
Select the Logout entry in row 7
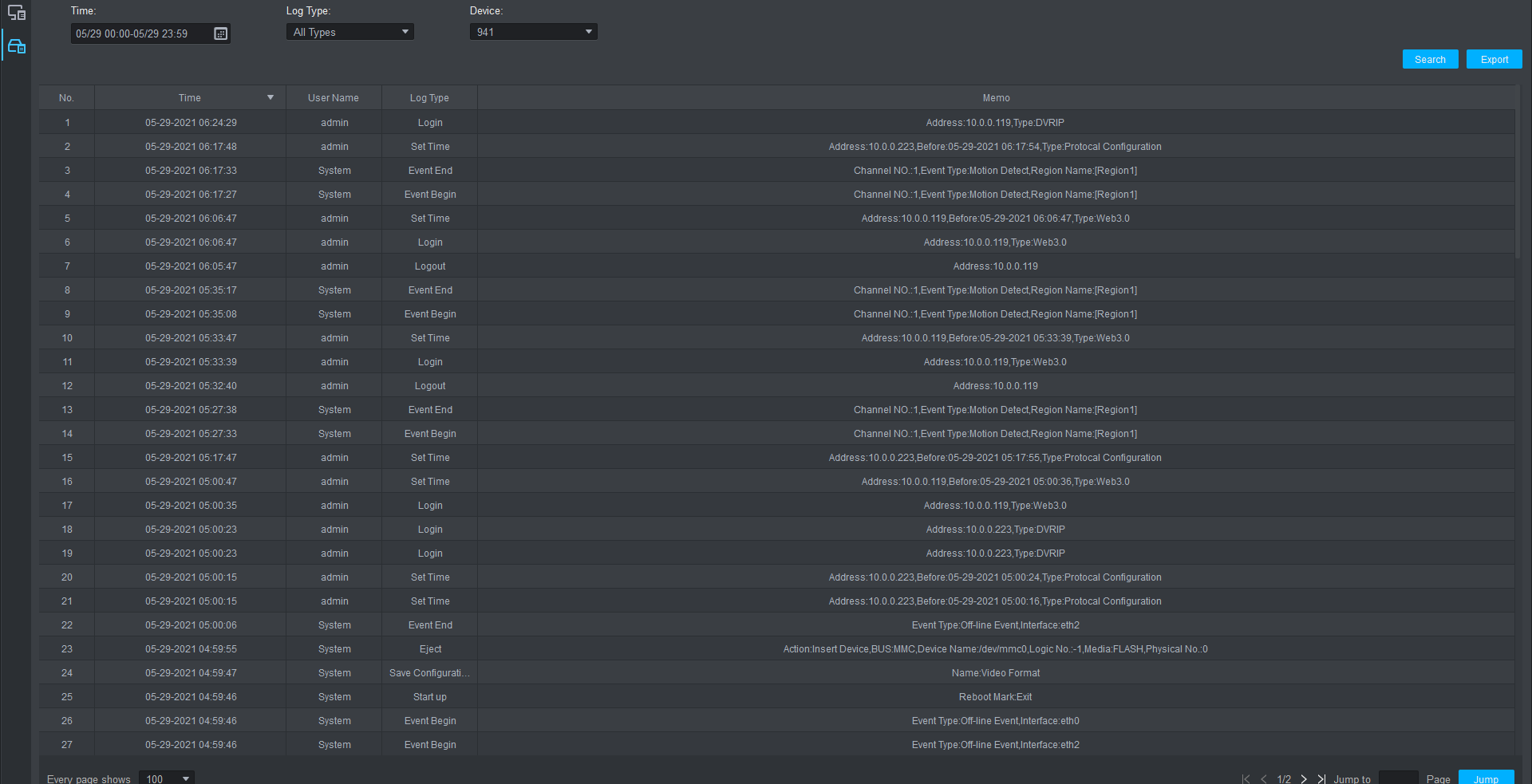click(430, 266)
